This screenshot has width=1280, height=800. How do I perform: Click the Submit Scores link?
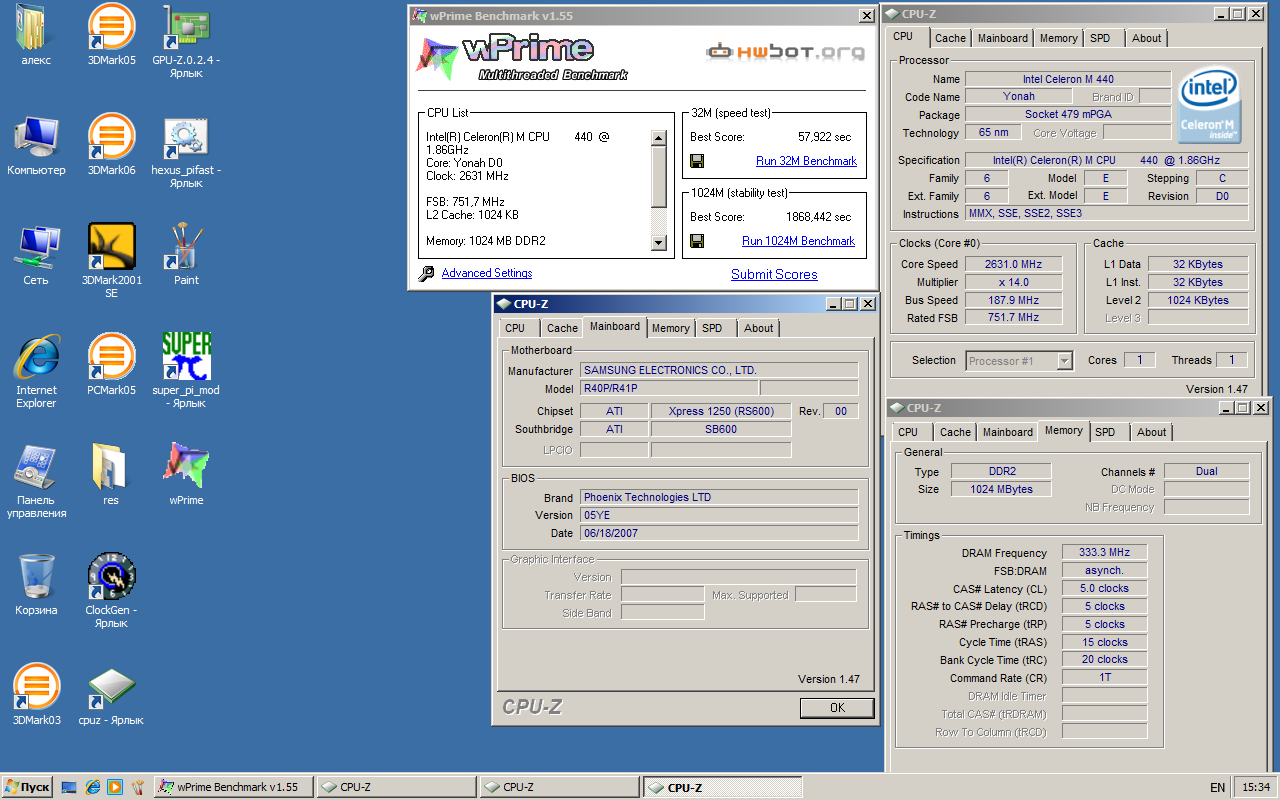[x=774, y=274]
